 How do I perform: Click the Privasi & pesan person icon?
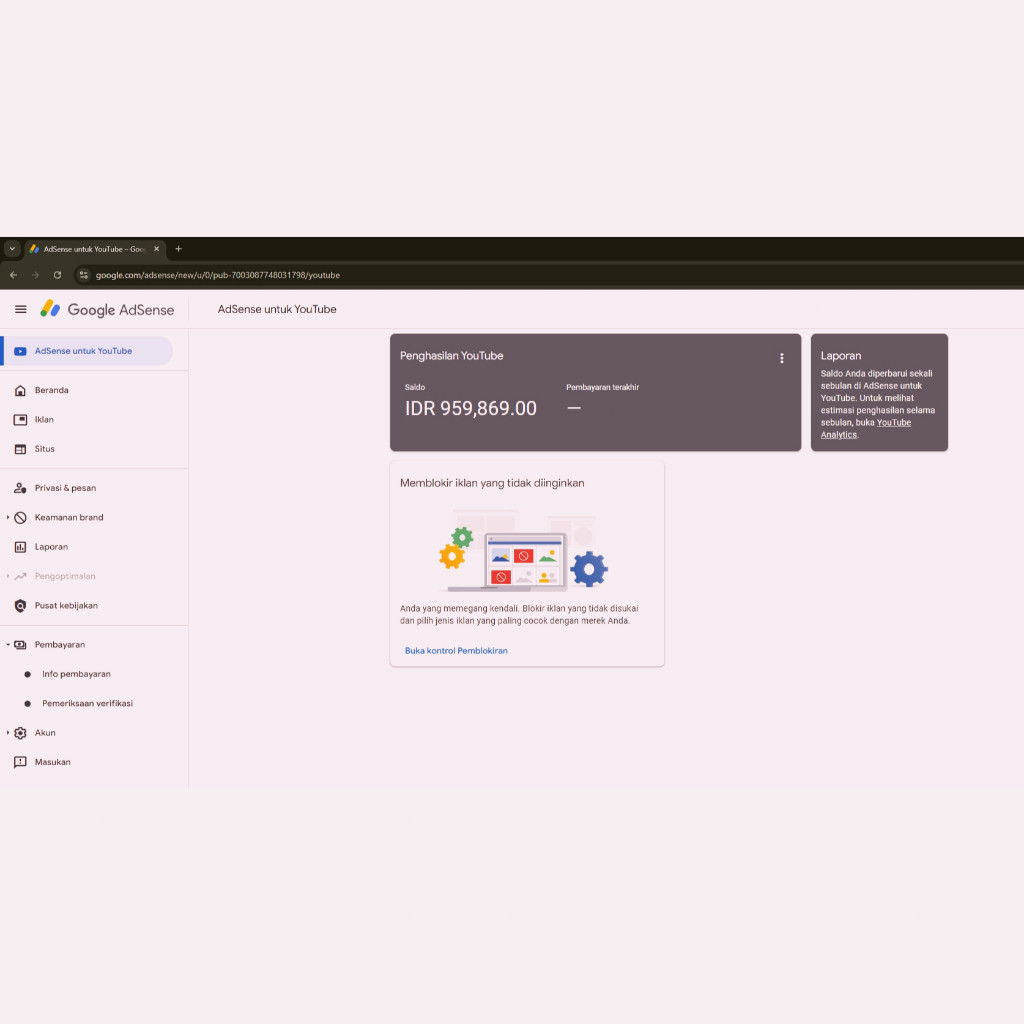click(x=21, y=487)
